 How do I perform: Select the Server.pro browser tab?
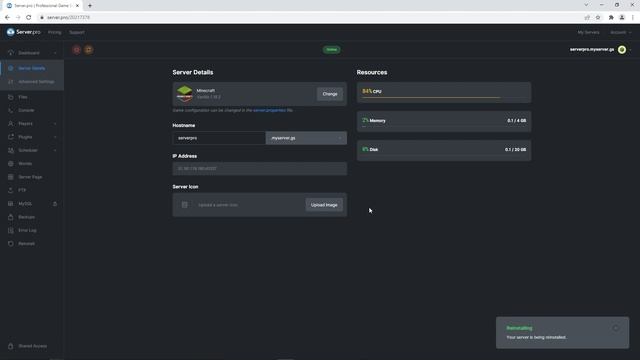click(42, 6)
